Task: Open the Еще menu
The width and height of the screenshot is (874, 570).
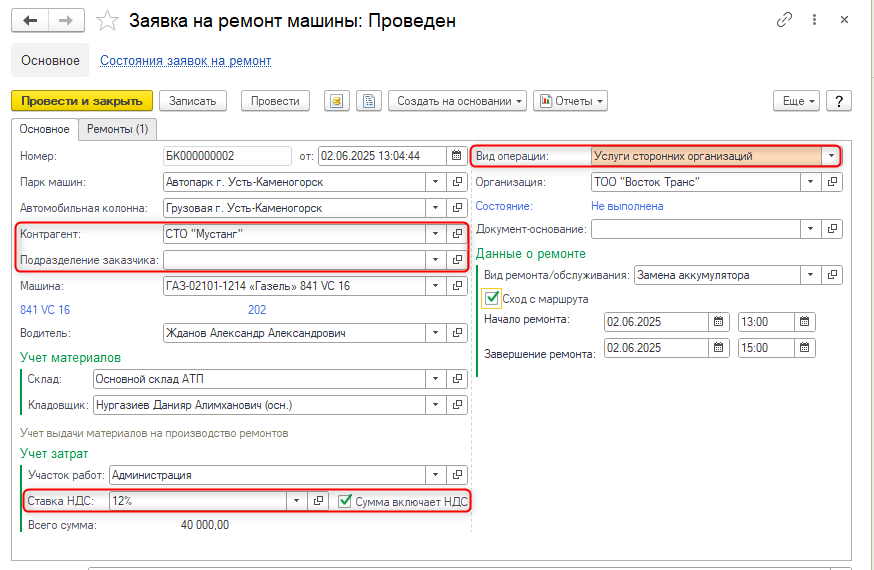Action: [x=797, y=101]
